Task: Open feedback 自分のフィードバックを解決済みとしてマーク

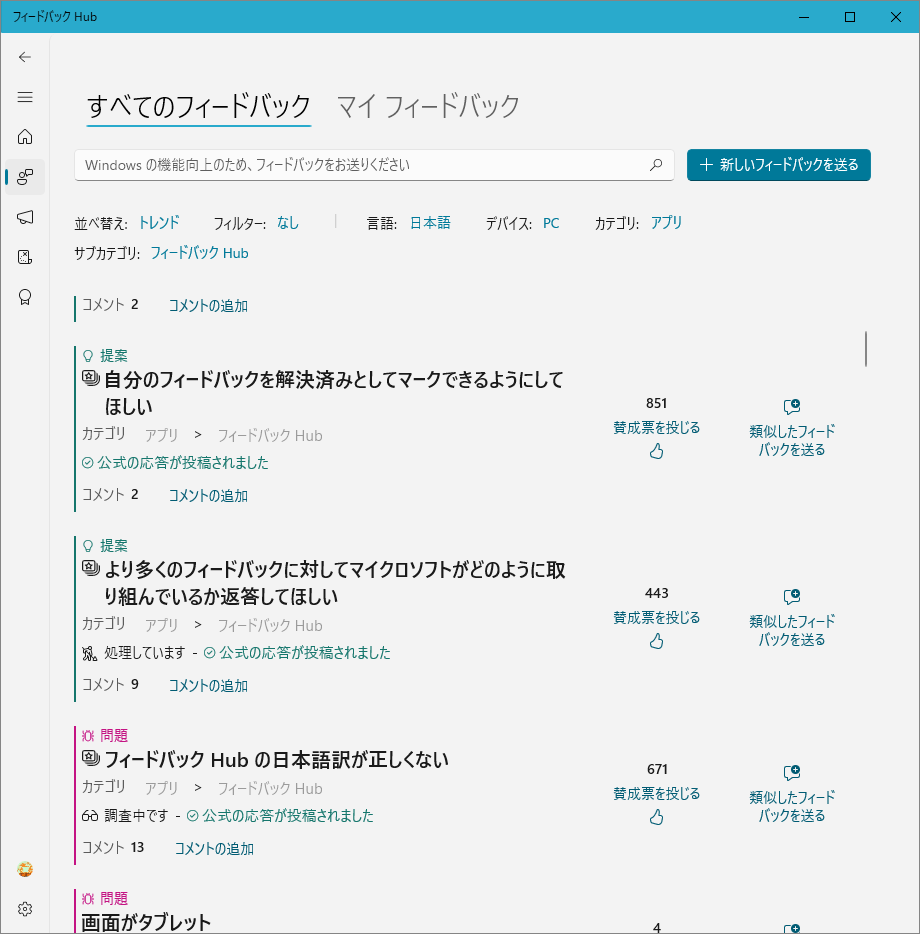Action: coord(334,393)
